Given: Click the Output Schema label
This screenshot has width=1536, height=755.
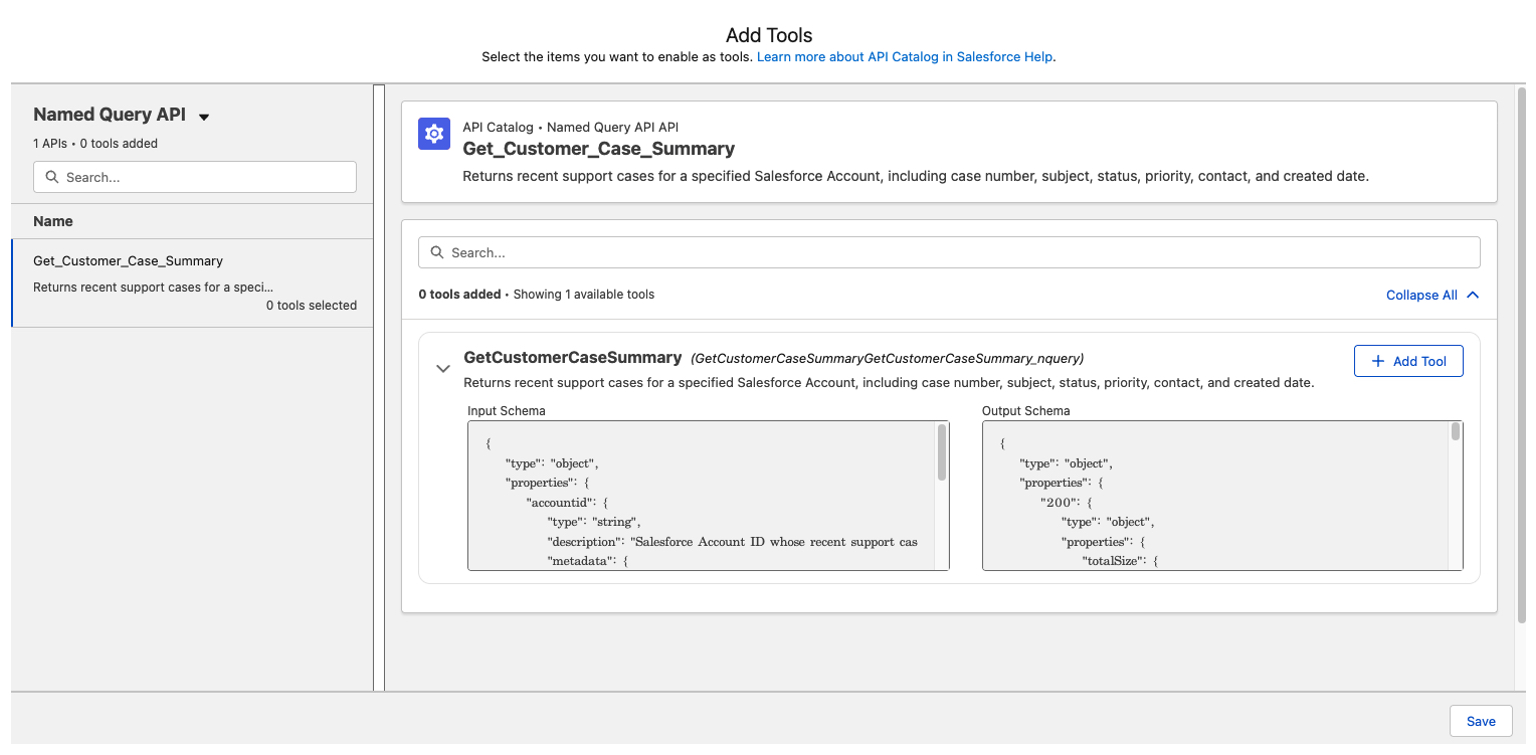Looking at the screenshot, I should pos(1025,411).
